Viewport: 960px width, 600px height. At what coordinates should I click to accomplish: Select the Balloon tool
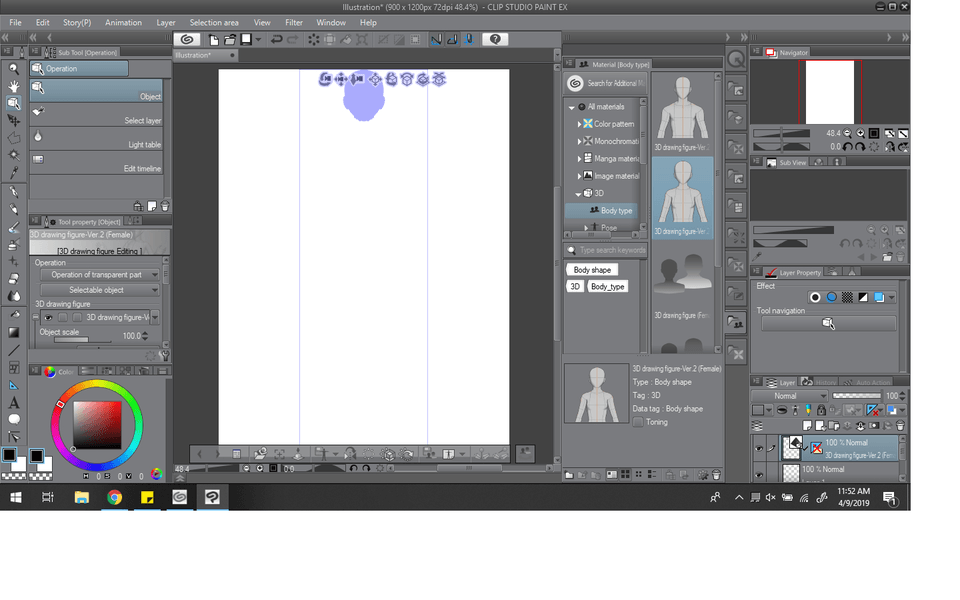[13, 420]
